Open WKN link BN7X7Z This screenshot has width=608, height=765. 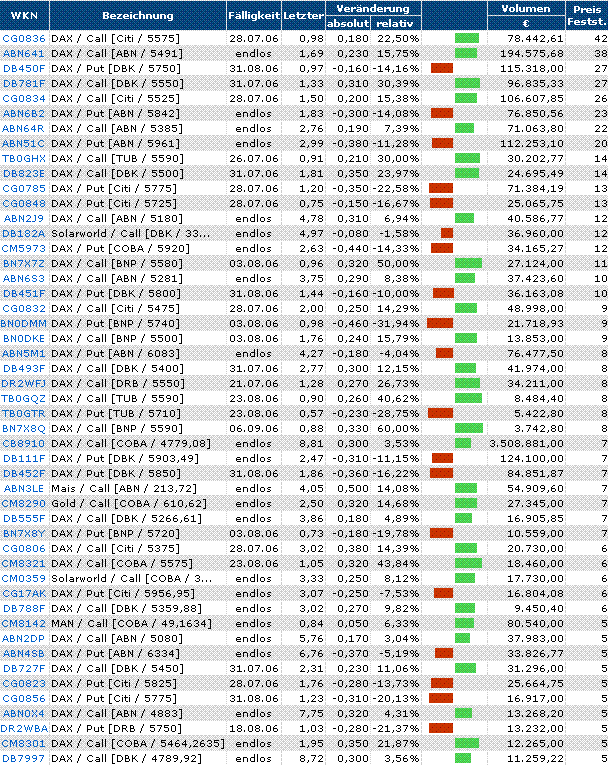click(x=24, y=263)
